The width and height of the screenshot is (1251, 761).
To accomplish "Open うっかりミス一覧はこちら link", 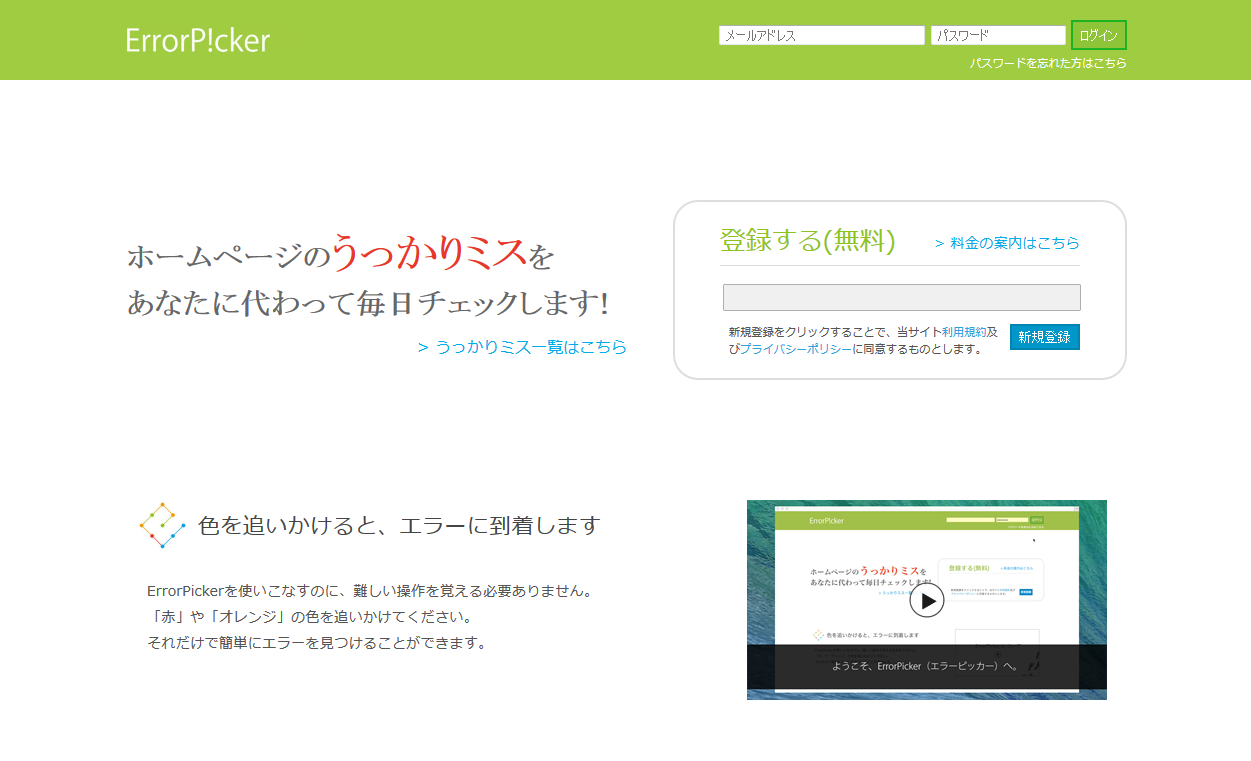I will [x=522, y=347].
